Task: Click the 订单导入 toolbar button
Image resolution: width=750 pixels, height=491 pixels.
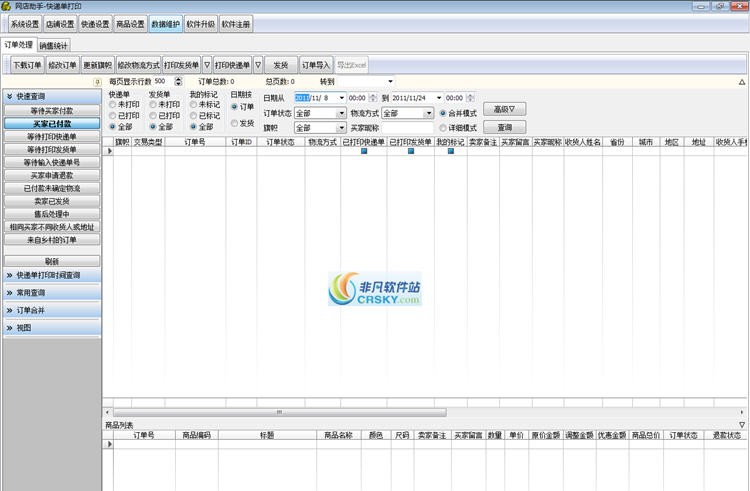Action: pyautogui.click(x=316, y=64)
